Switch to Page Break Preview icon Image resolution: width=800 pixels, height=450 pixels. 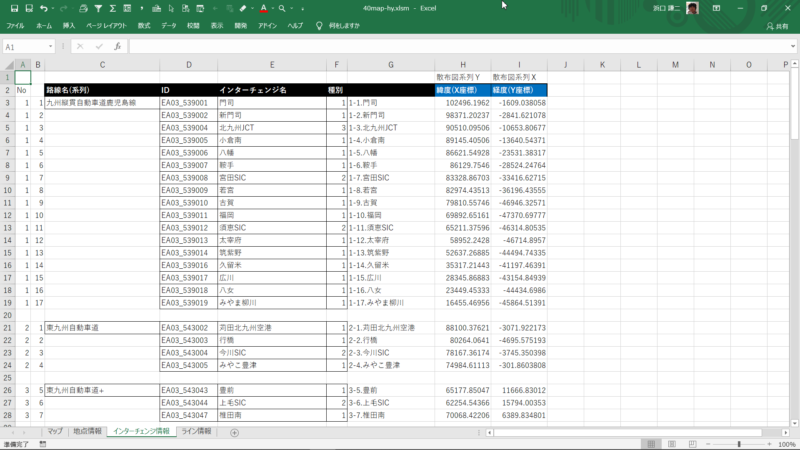(692, 444)
